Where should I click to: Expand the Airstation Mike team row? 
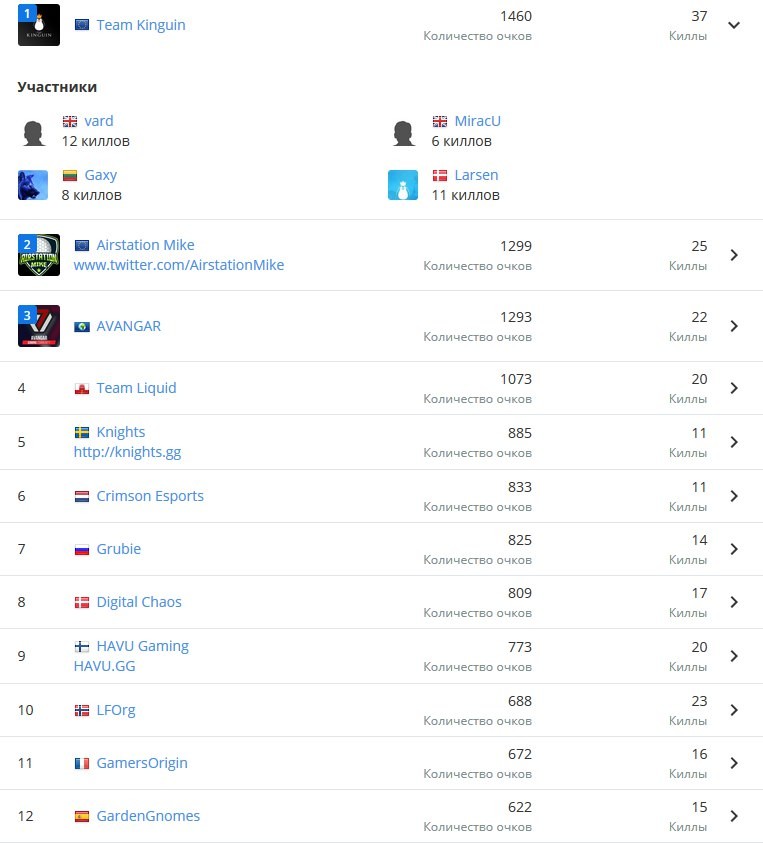tap(734, 255)
